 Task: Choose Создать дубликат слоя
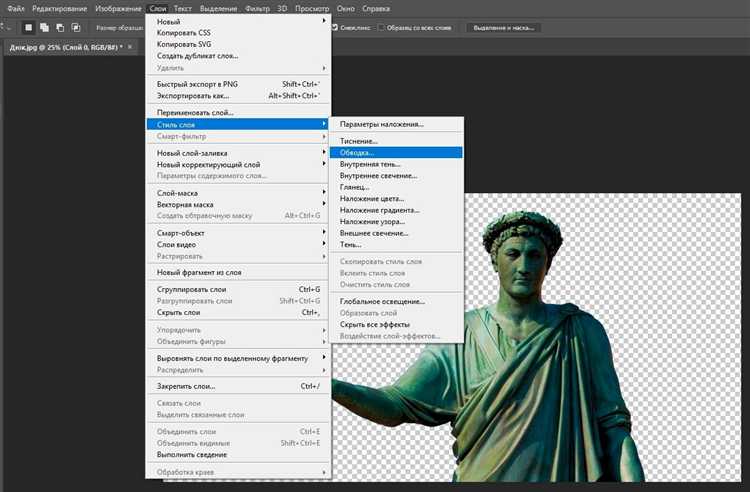coord(238,55)
